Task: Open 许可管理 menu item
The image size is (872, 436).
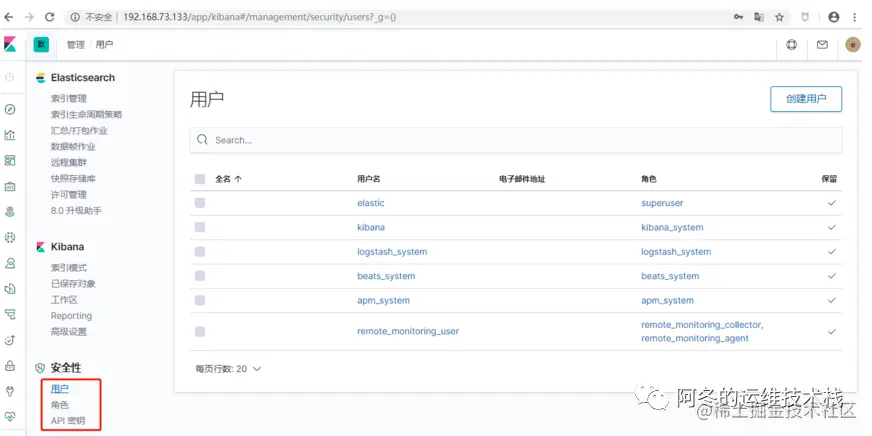Action: coord(69,195)
